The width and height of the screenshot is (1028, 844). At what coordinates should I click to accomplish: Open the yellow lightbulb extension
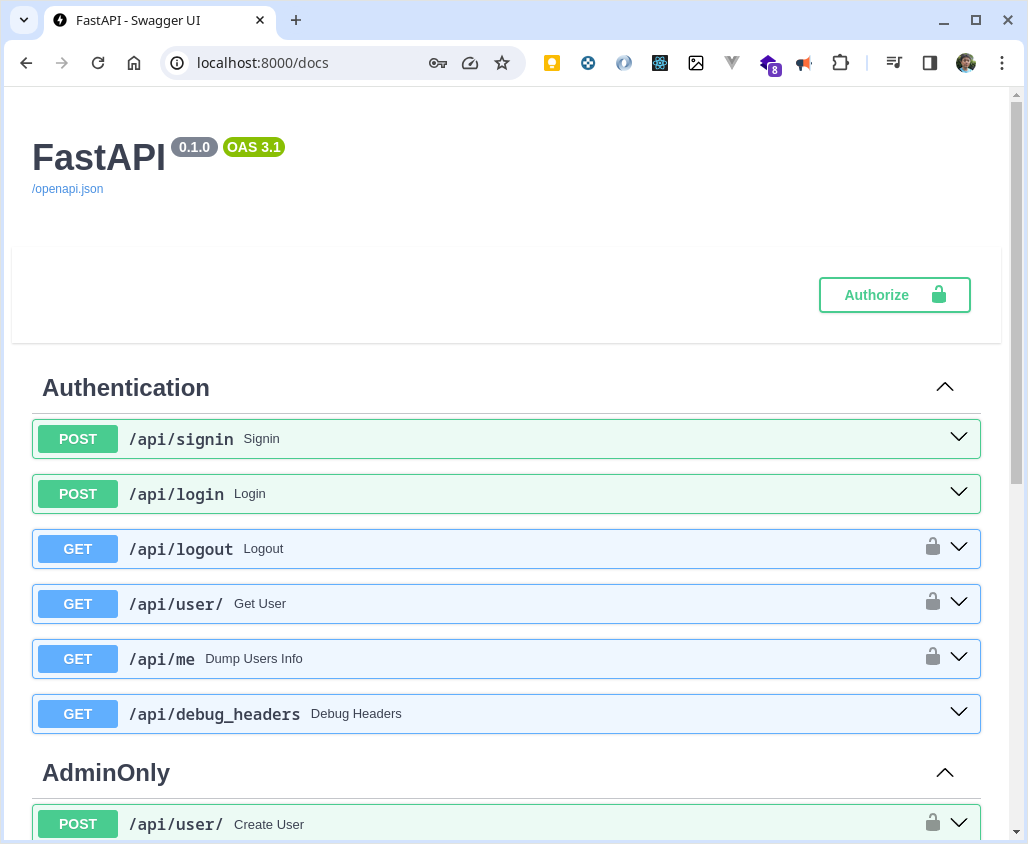point(552,63)
